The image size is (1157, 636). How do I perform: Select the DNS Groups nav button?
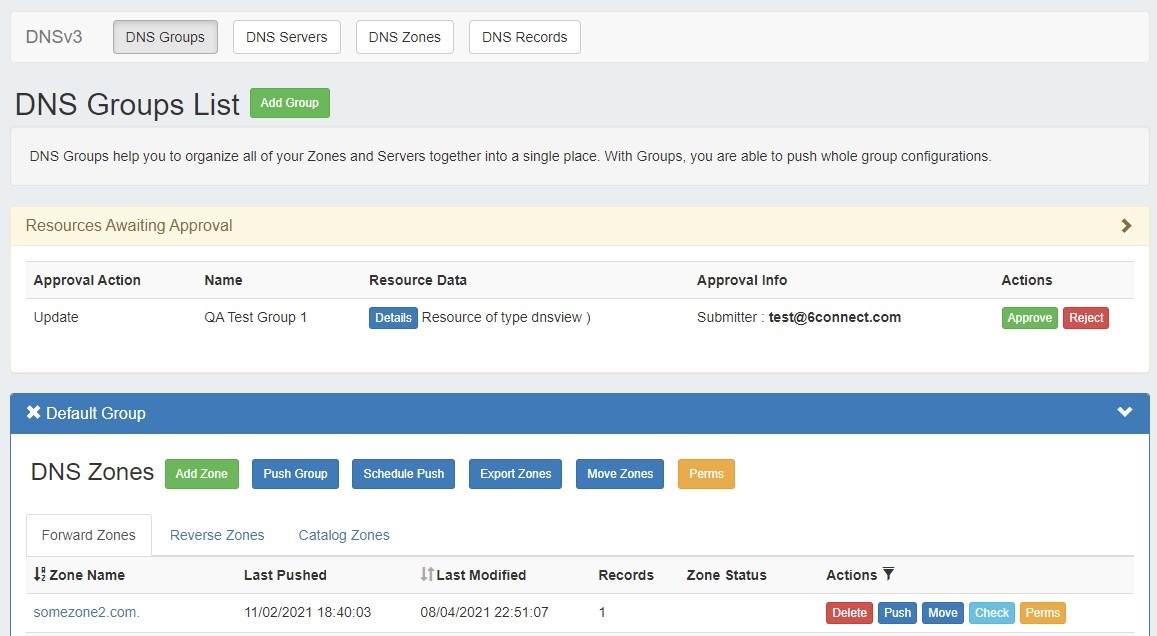pos(165,37)
